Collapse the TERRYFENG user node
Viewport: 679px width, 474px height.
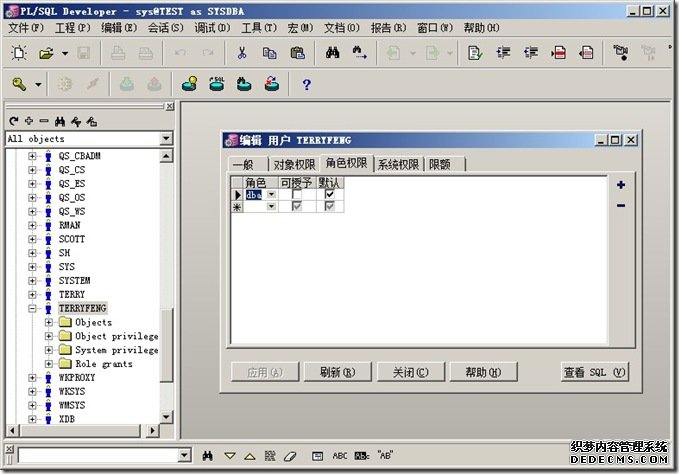33,309
